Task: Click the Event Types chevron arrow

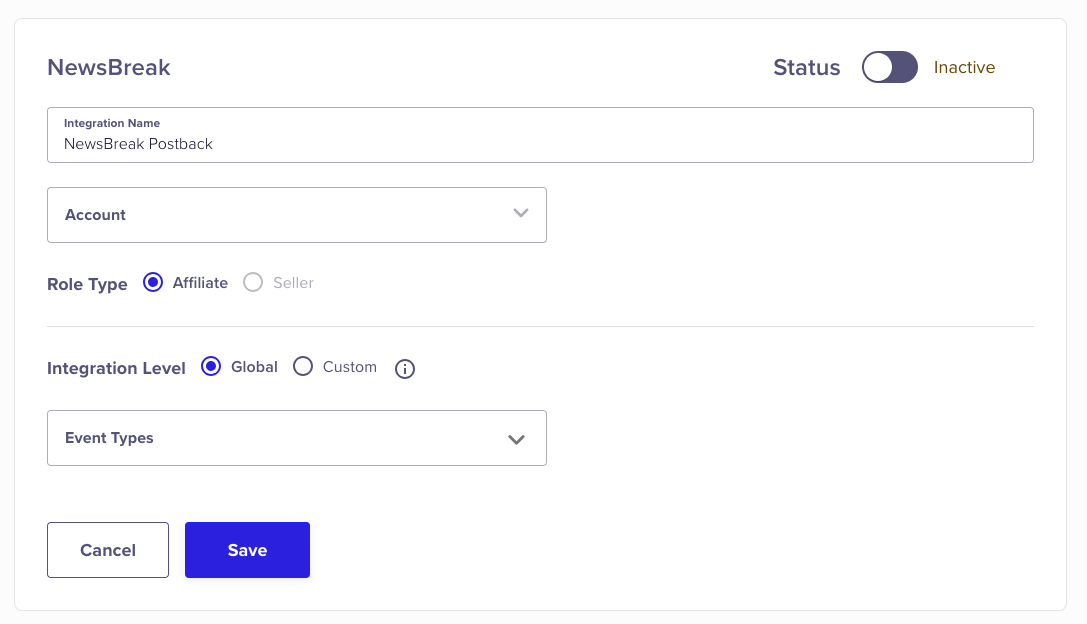Action: coord(516,439)
